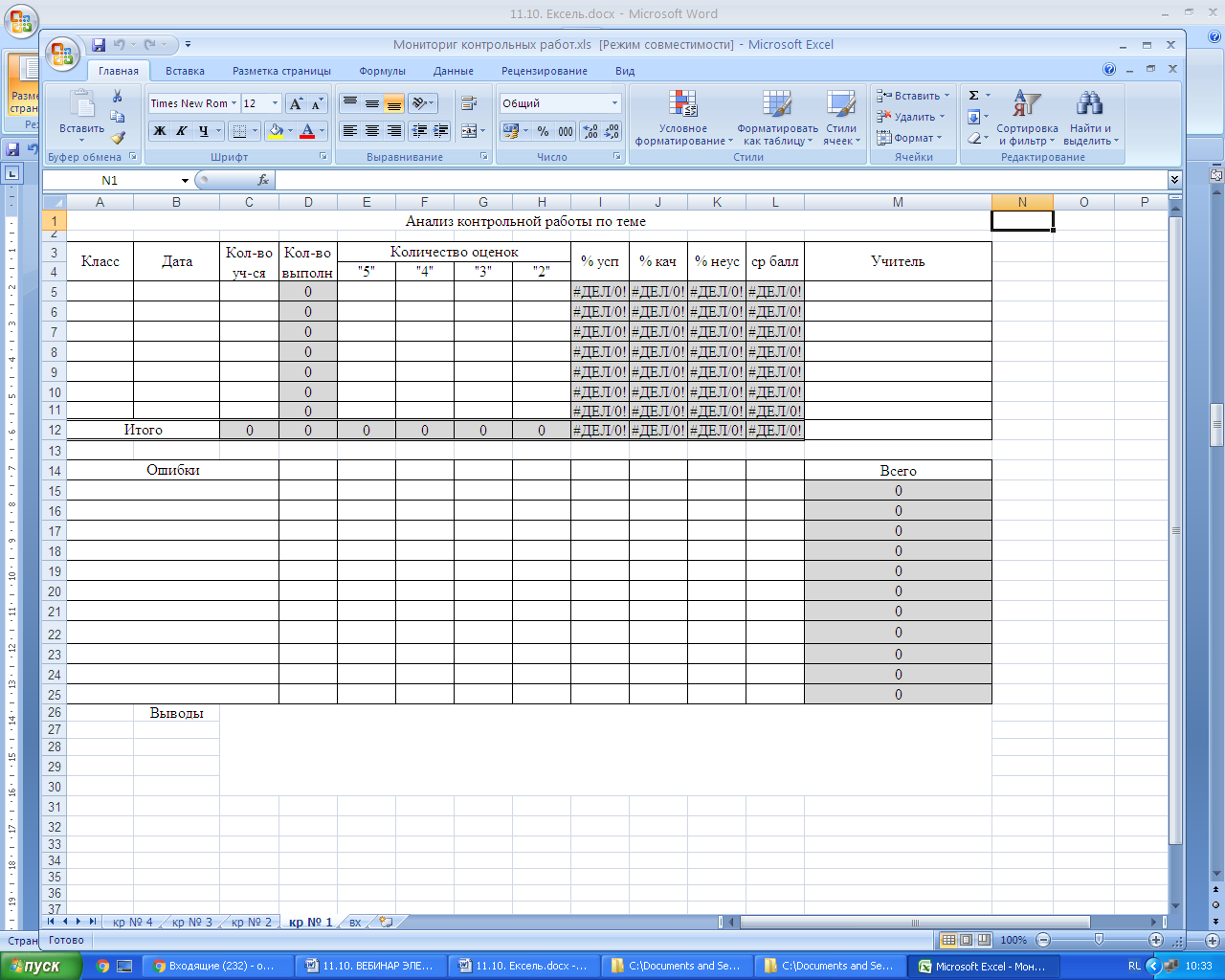
Task: Click the Office button in Excel
Action: pyautogui.click(x=63, y=54)
